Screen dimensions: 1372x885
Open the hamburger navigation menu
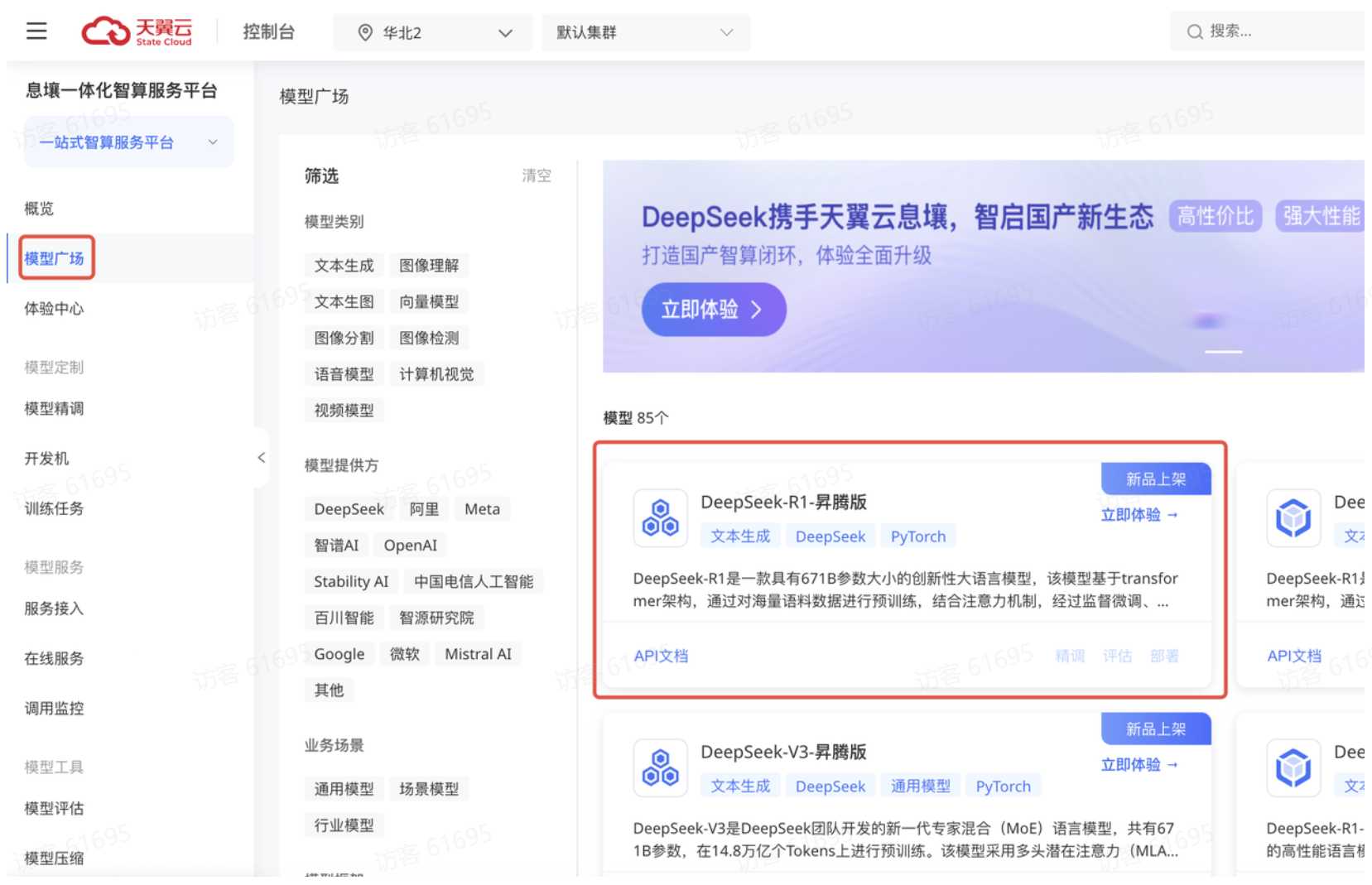point(36,31)
